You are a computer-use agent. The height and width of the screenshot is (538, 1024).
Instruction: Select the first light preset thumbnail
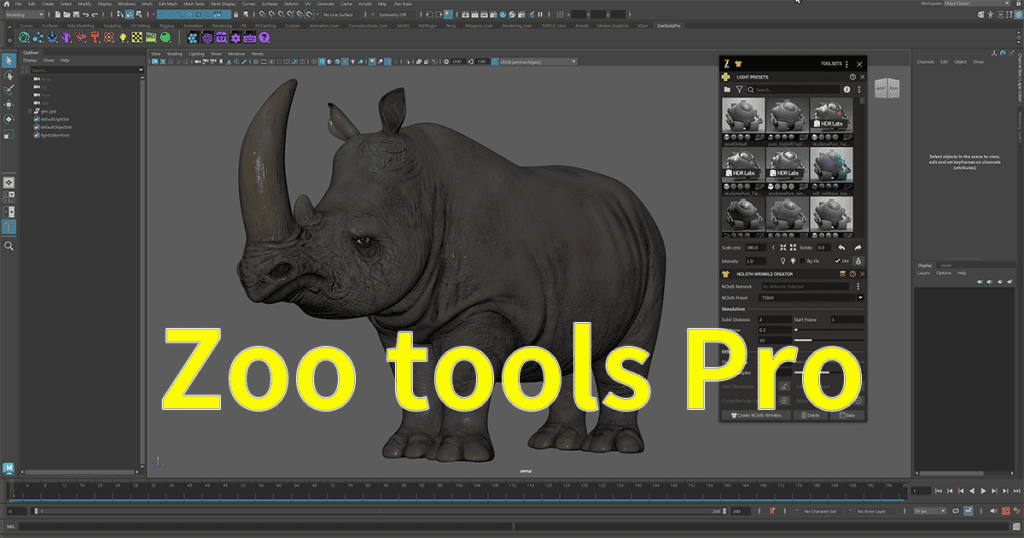point(743,117)
